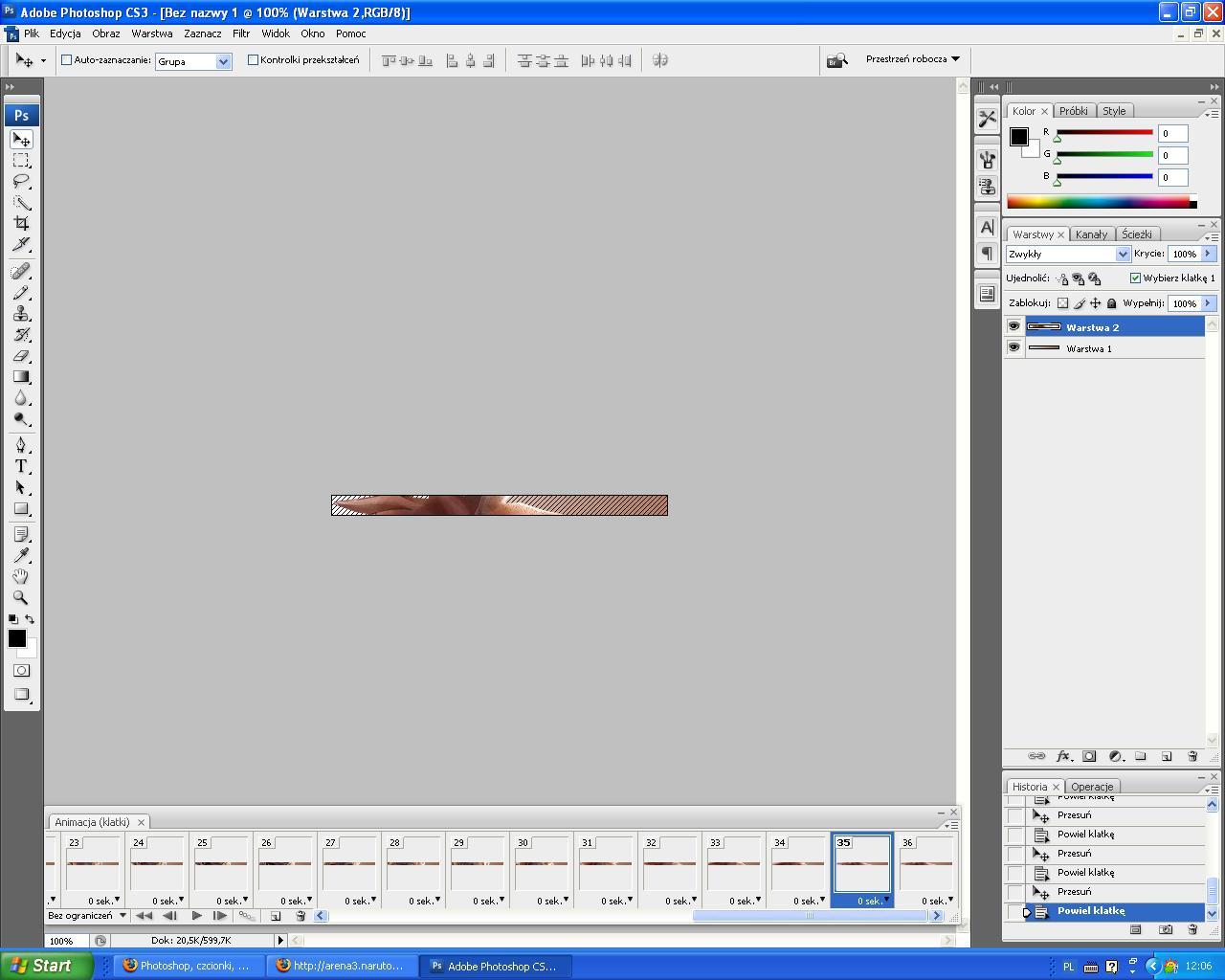Viewport: 1225px width, 980px height.
Task: Hide Warstwa 2 layer visibility eye
Action: pos(1013,326)
